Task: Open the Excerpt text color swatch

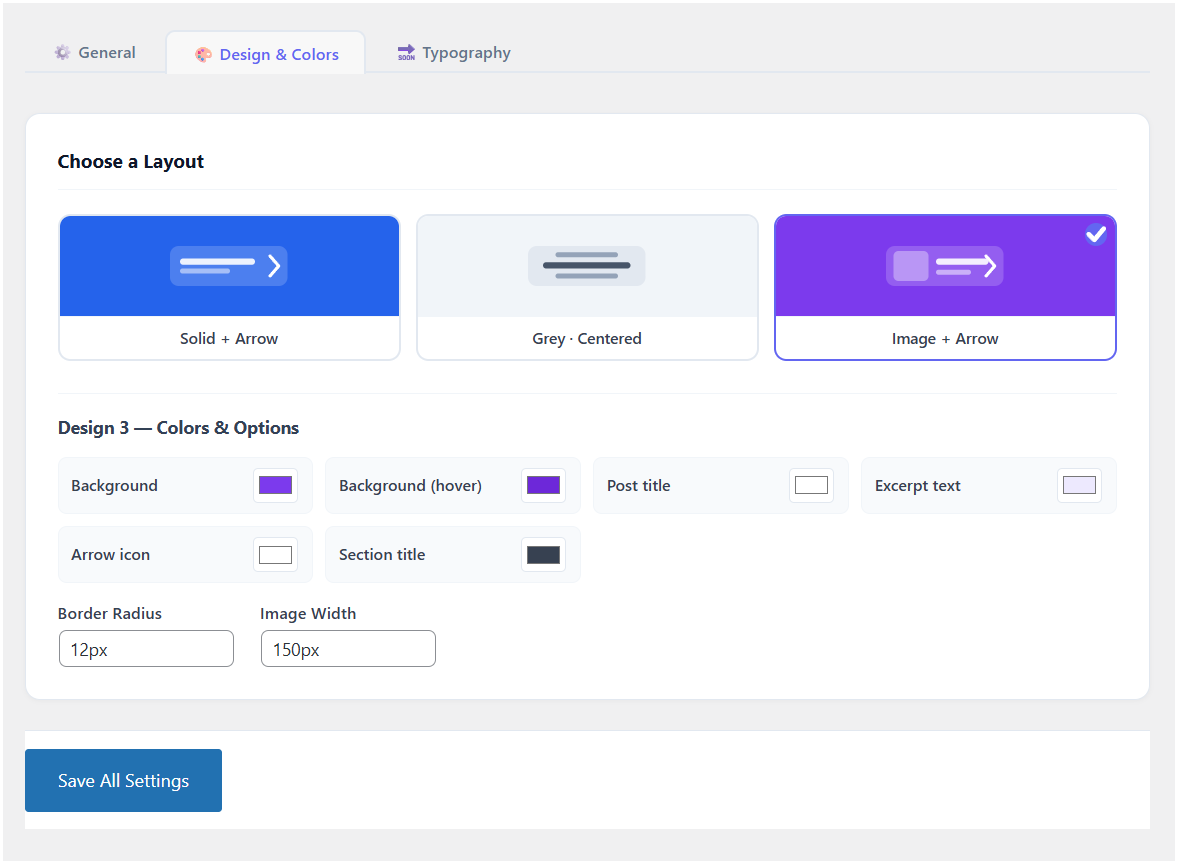Action: (1079, 485)
